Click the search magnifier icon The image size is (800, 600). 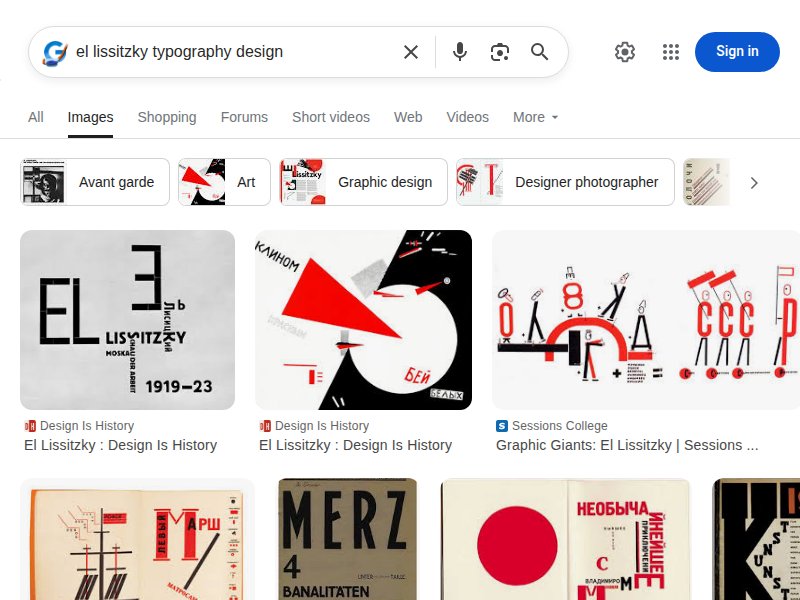pos(540,52)
